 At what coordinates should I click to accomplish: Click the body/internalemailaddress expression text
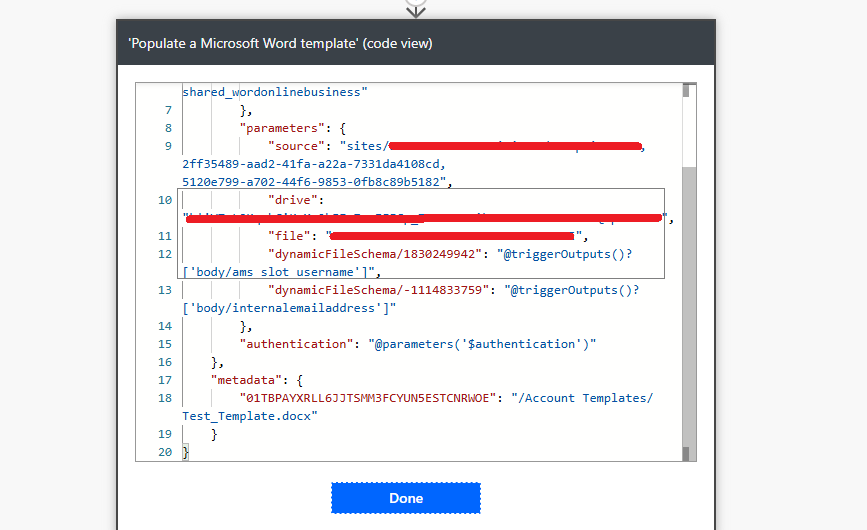(289, 308)
